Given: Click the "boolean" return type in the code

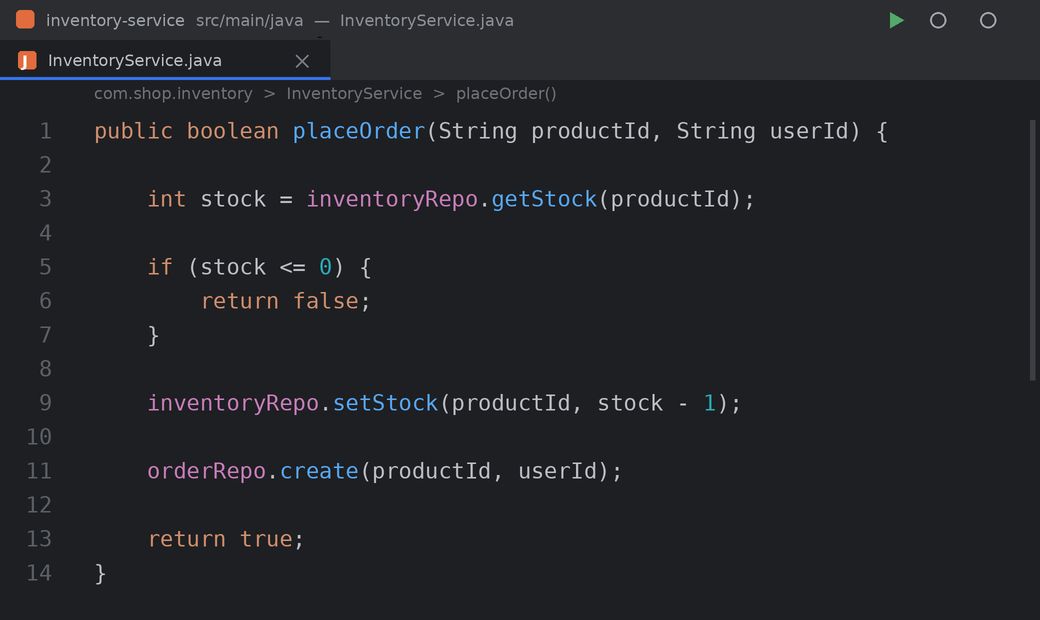Looking at the screenshot, I should 232,131.
